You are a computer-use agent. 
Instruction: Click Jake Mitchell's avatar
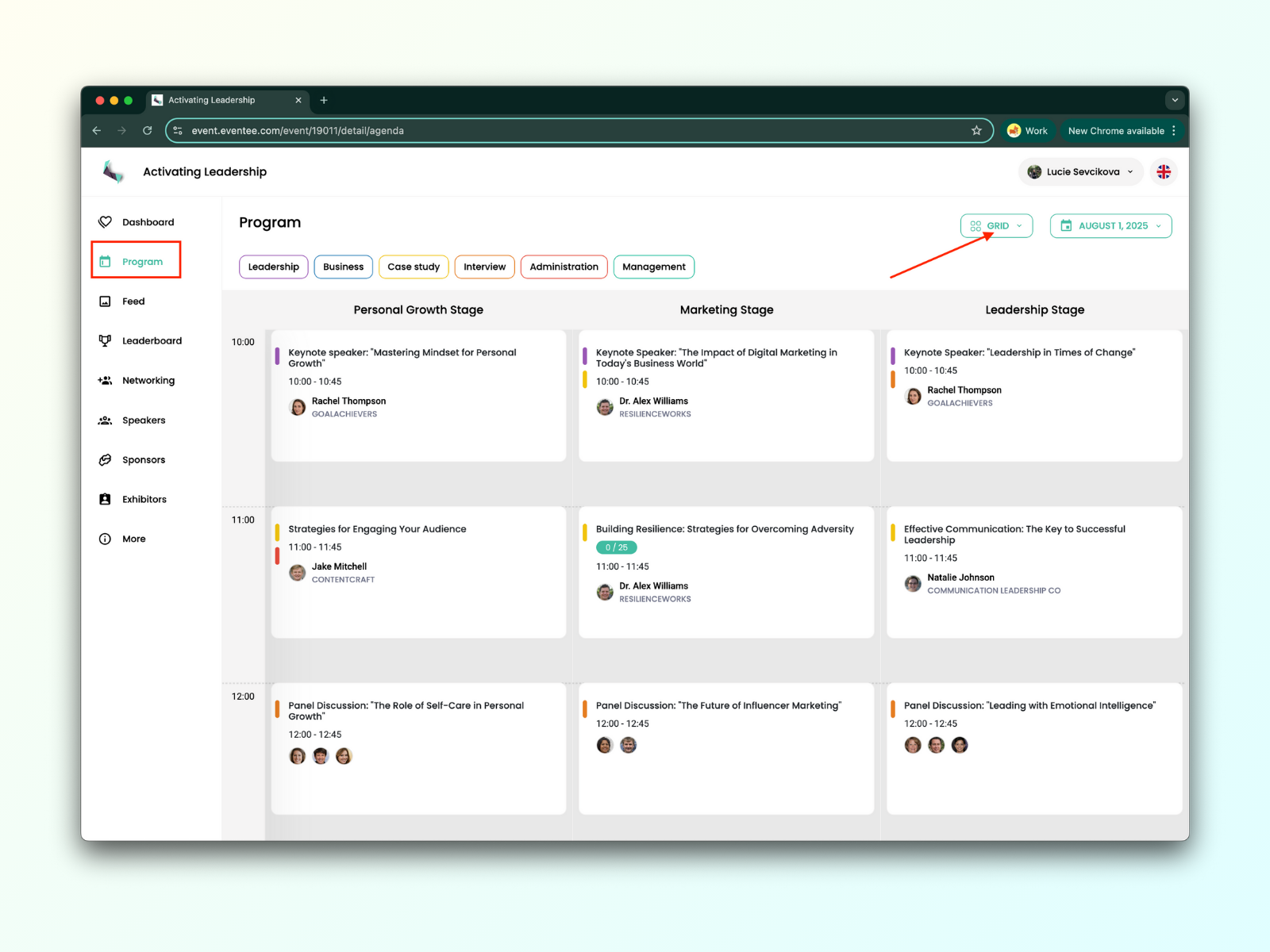pyautogui.click(x=298, y=573)
